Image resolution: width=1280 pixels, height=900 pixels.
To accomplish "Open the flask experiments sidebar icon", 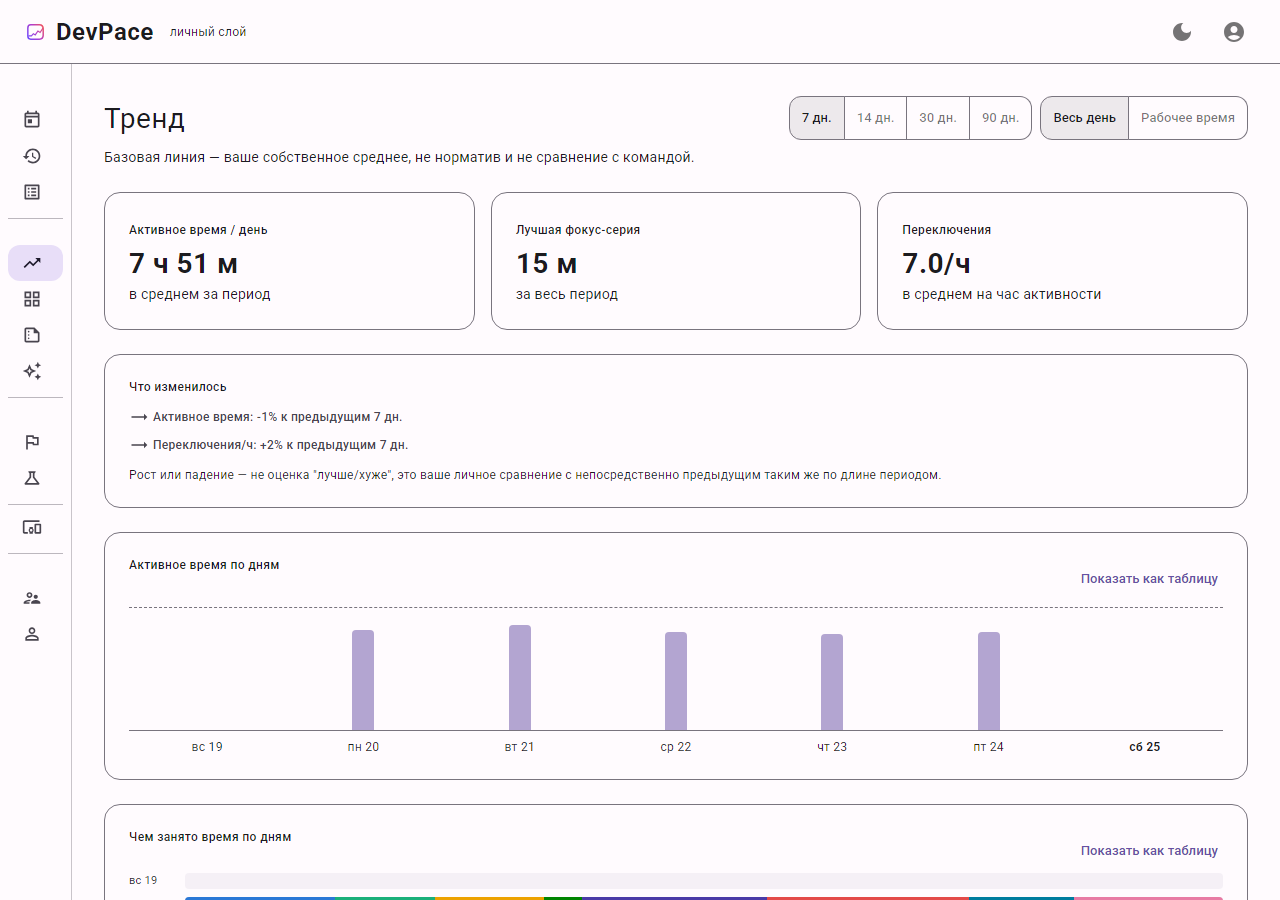I will click(32, 478).
